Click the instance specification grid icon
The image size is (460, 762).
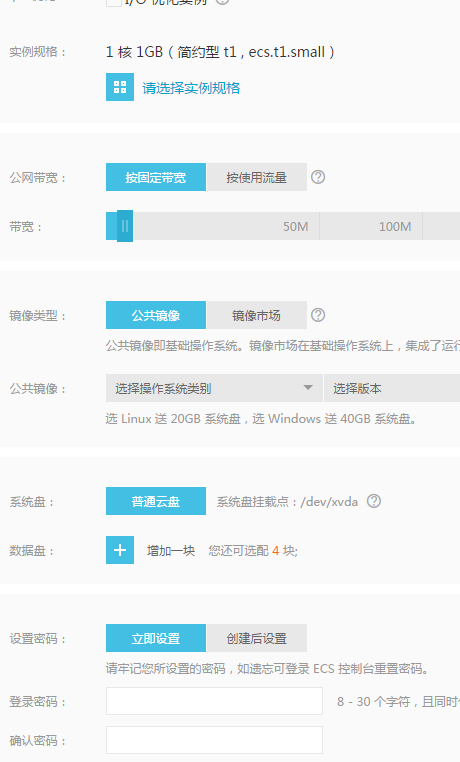(x=120, y=87)
